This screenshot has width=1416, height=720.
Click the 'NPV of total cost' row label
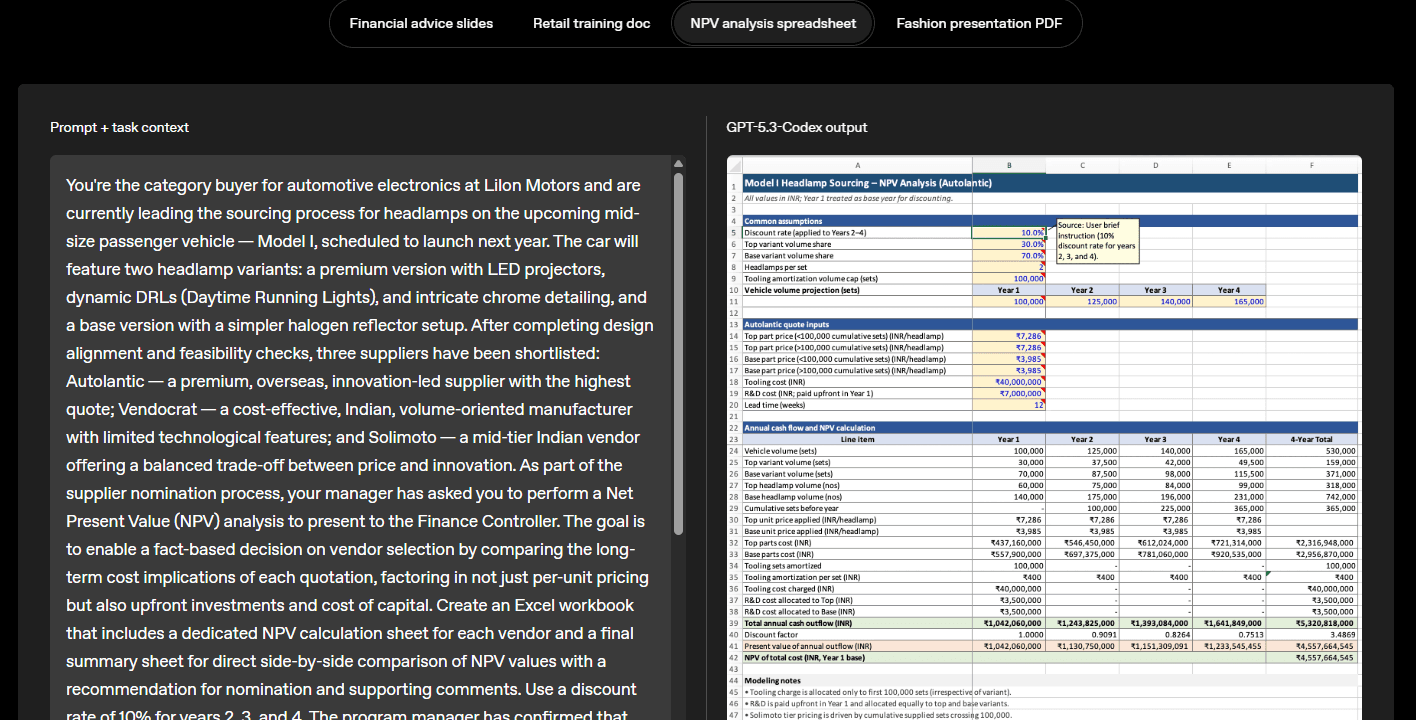(805, 657)
